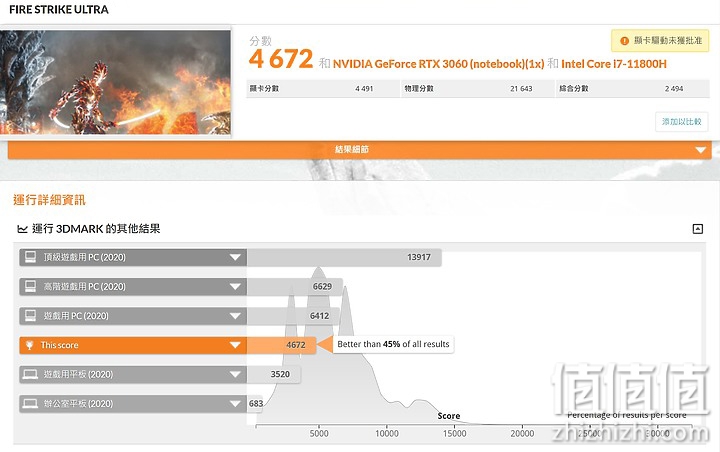The height and width of the screenshot is (452, 720).
Task: Click the 683 score bar value
Action: click(256, 404)
